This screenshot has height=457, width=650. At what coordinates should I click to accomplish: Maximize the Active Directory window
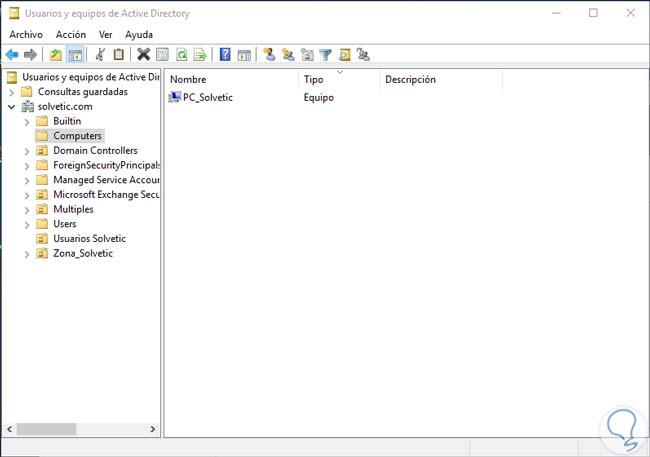point(593,13)
